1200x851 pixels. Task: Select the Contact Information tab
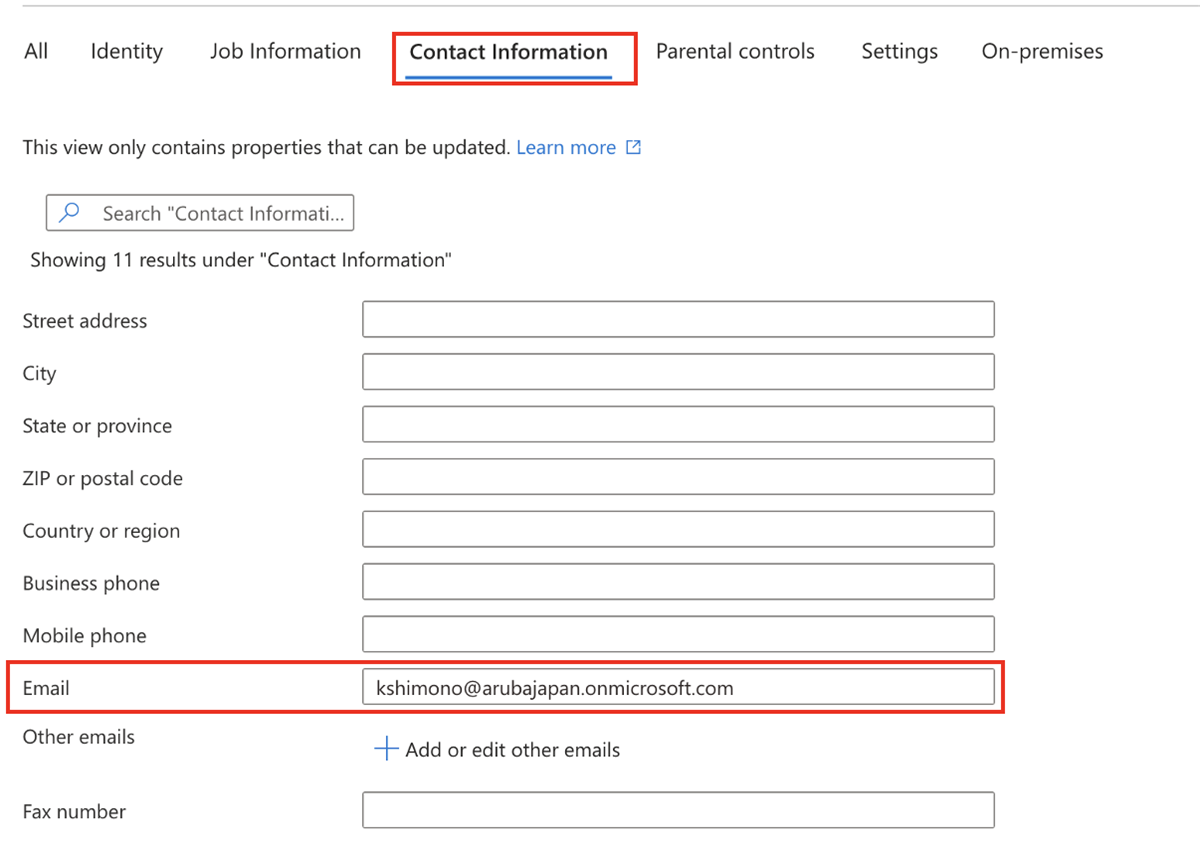pos(508,52)
